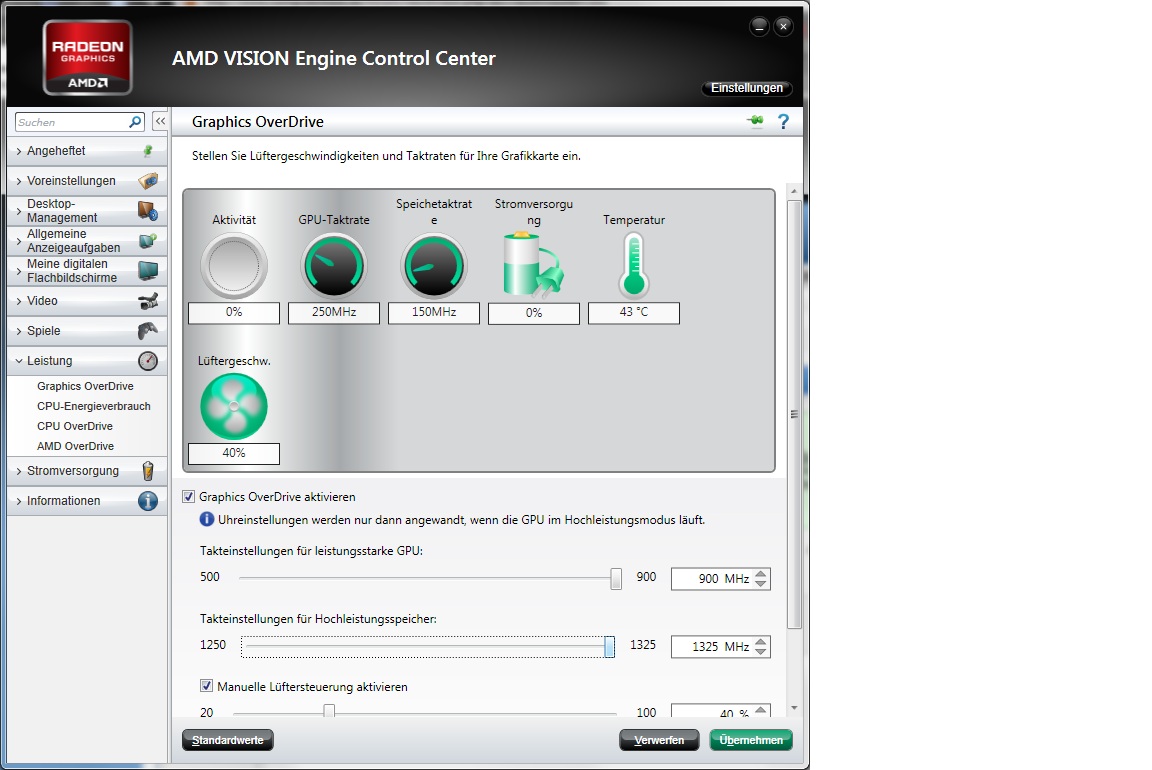Click the Video camera icon
Image resolution: width=1152 pixels, height=770 pixels.
pos(148,301)
